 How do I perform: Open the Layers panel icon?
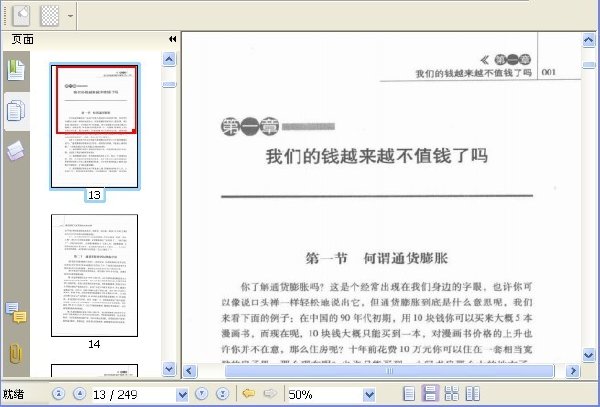(x=15, y=150)
